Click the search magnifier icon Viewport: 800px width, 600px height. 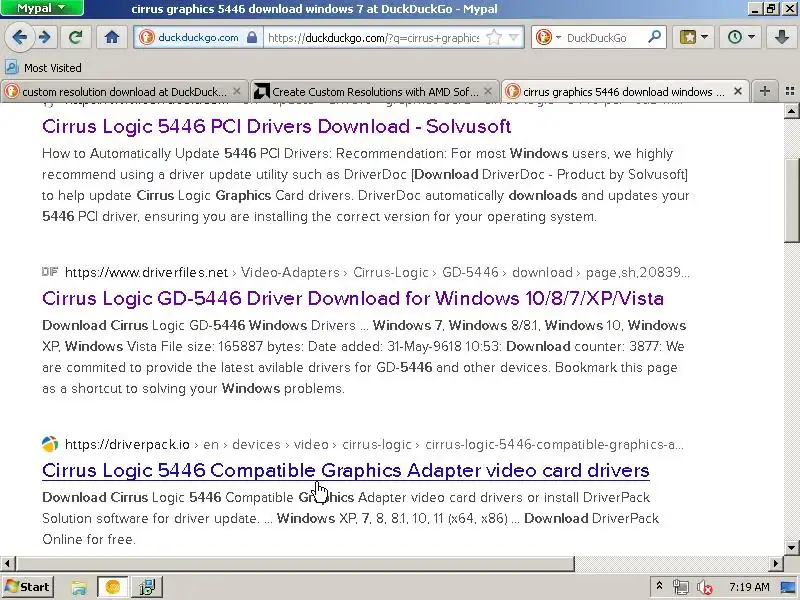[654, 37]
